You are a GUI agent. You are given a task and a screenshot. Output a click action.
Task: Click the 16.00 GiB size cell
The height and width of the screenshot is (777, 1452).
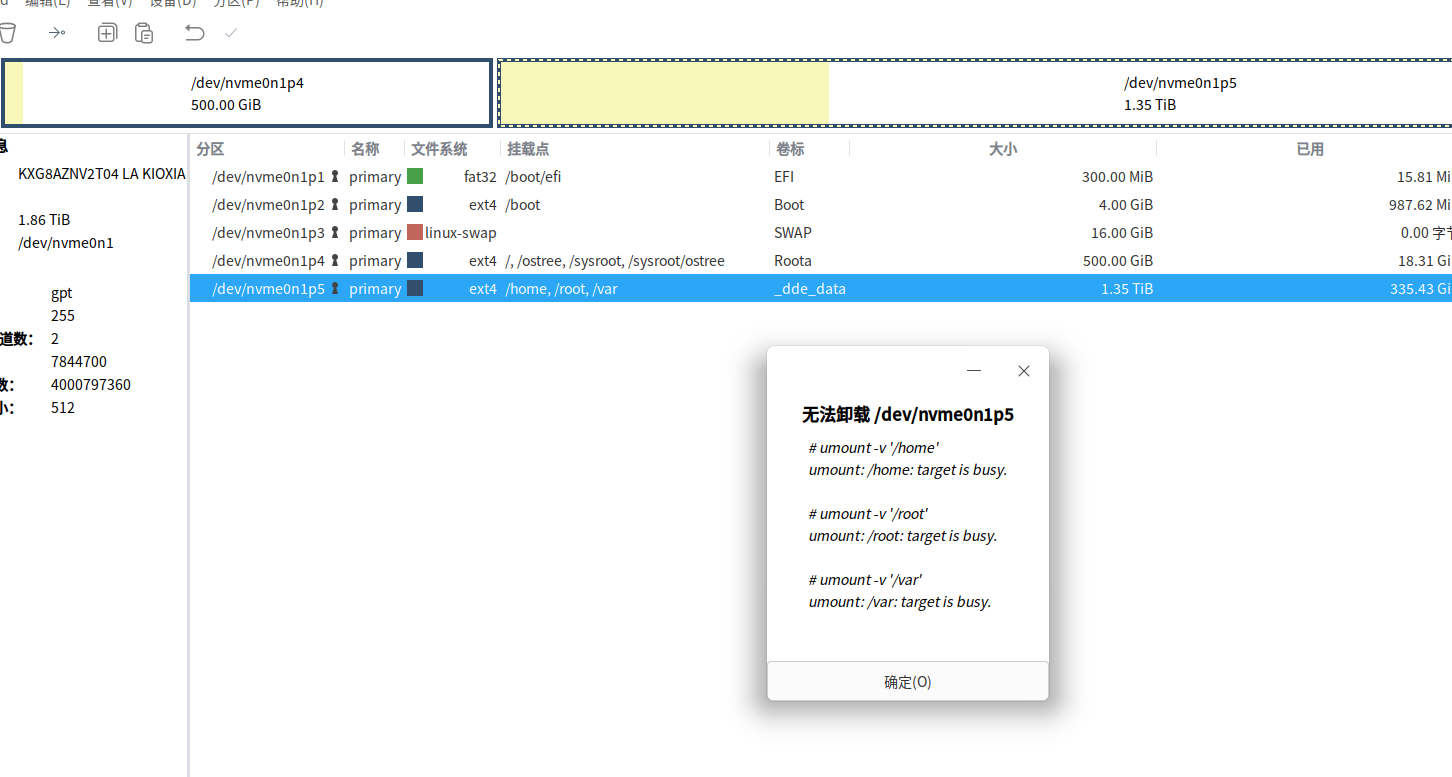point(1121,233)
